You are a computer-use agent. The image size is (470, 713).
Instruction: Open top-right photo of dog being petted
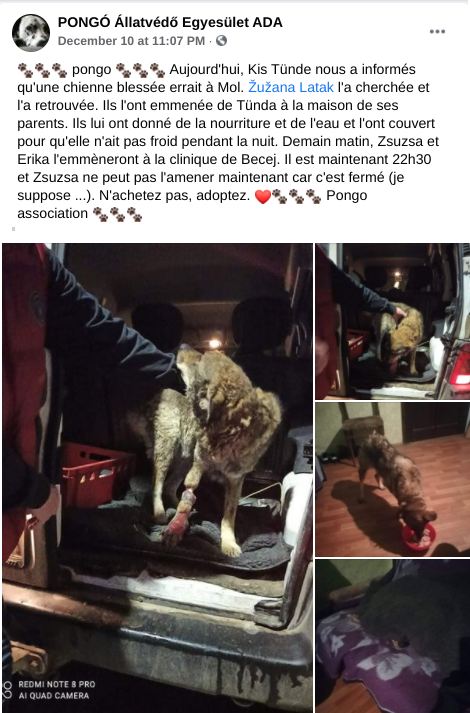(393, 321)
